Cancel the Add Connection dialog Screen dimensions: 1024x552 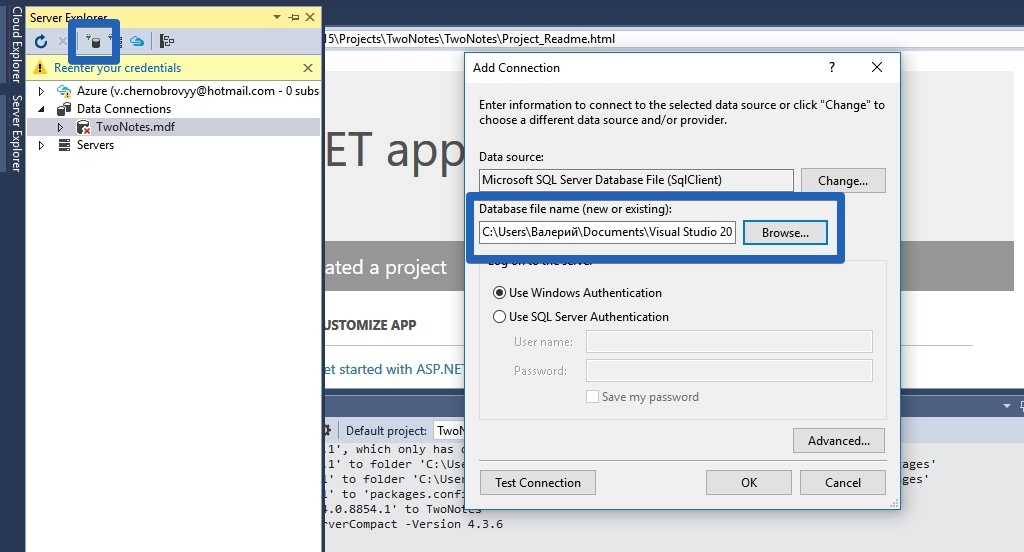[x=842, y=483]
